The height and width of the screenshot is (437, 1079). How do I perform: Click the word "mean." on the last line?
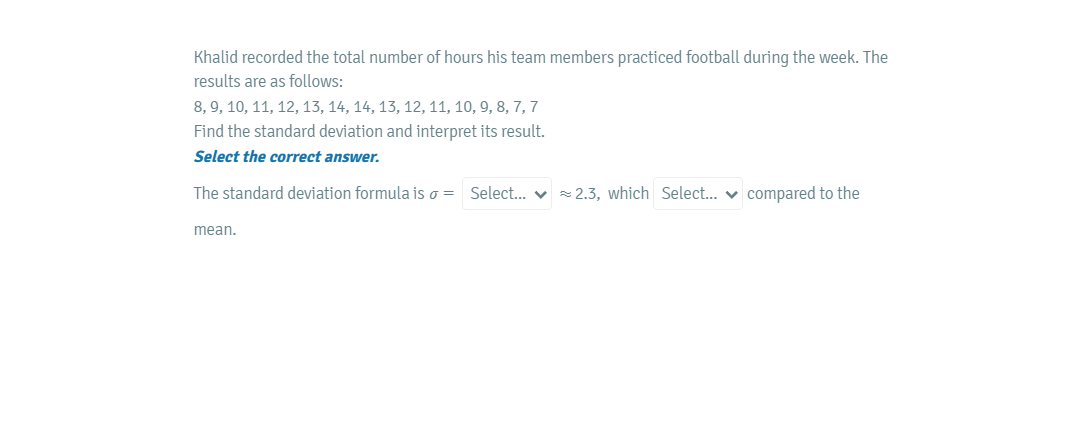tap(215, 230)
